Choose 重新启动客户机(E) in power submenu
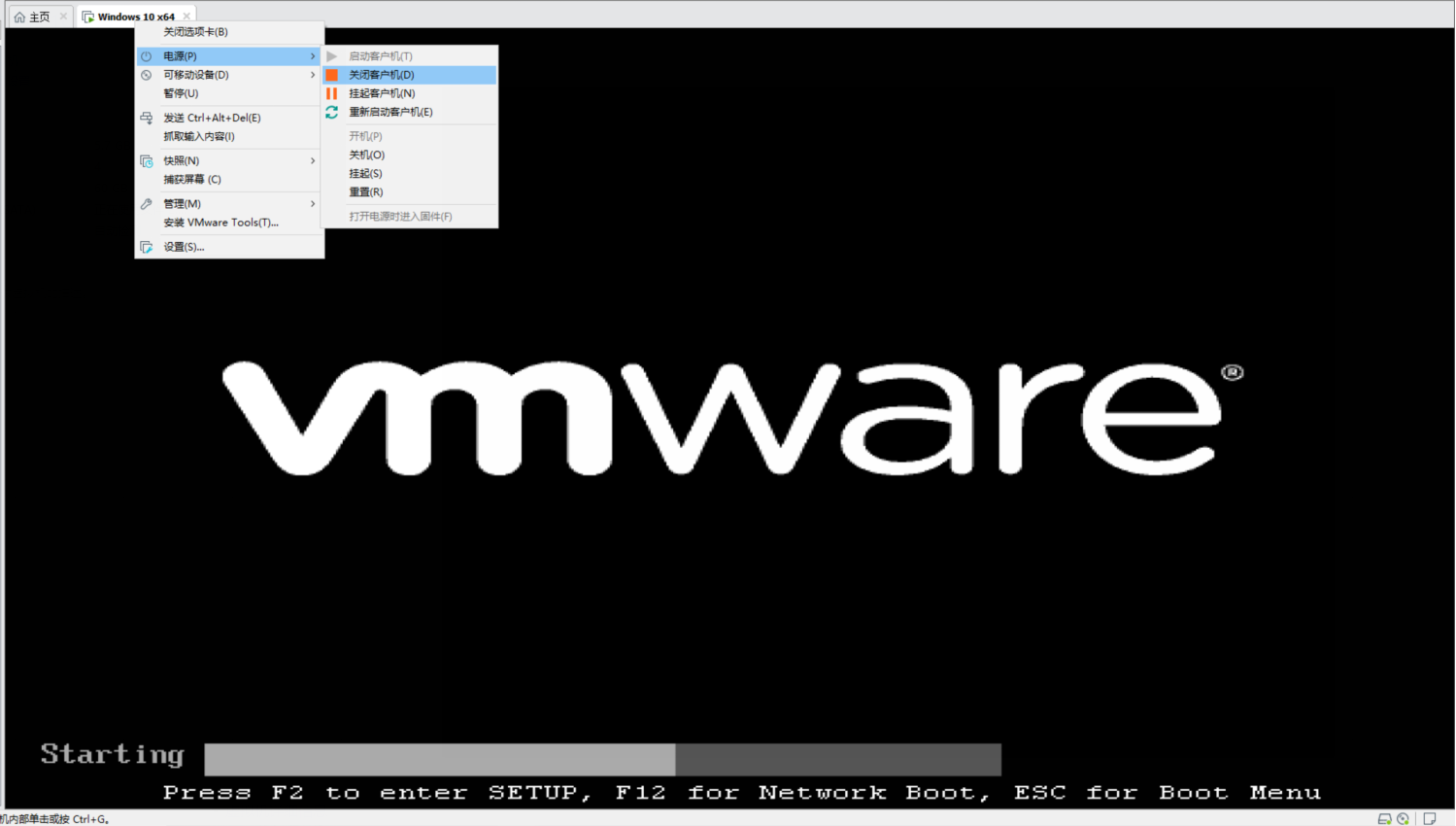Viewport: 1456px width, 826px height. [x=410, y=112]
